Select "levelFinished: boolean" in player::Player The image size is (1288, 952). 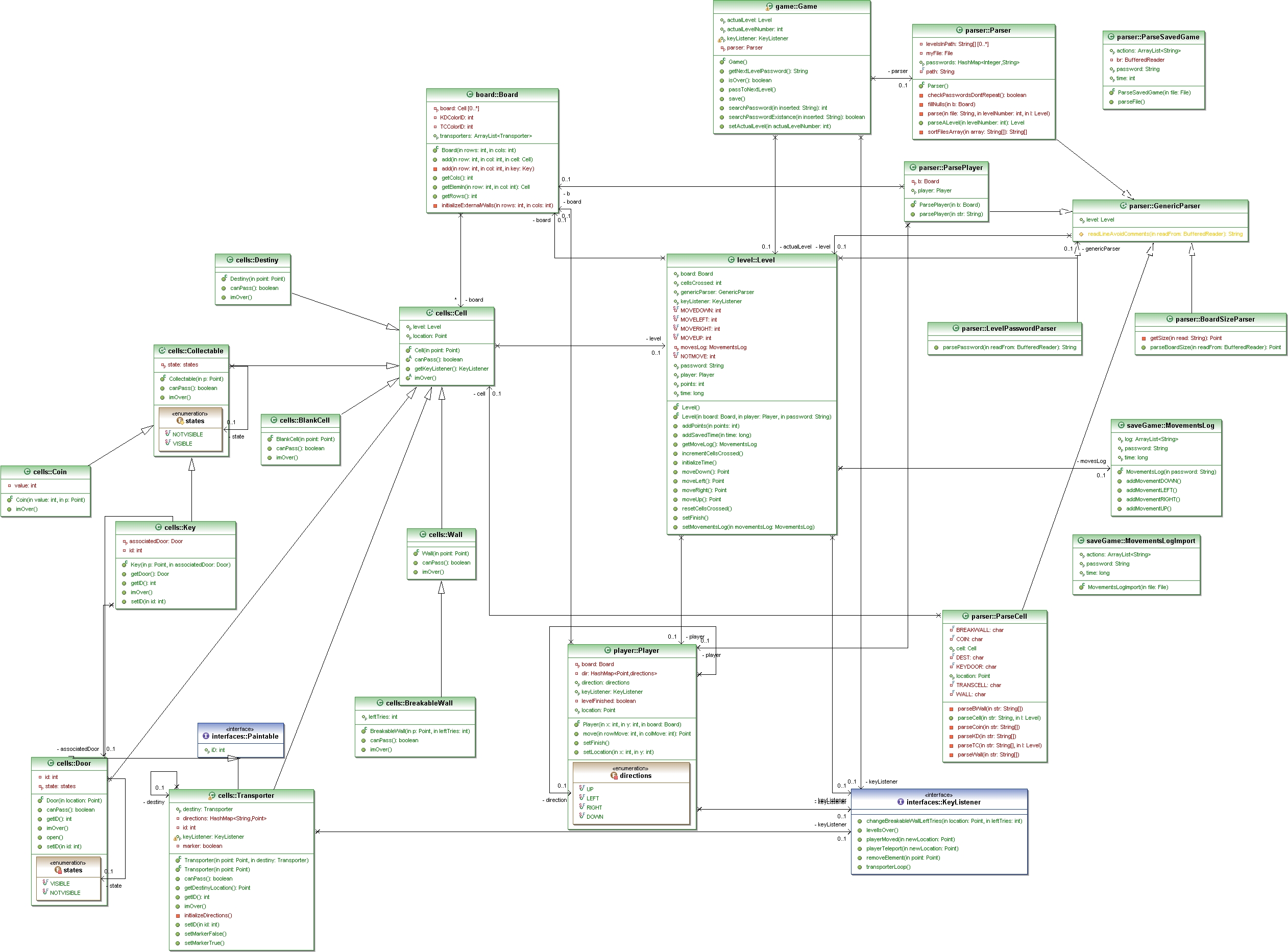[608, 701]
